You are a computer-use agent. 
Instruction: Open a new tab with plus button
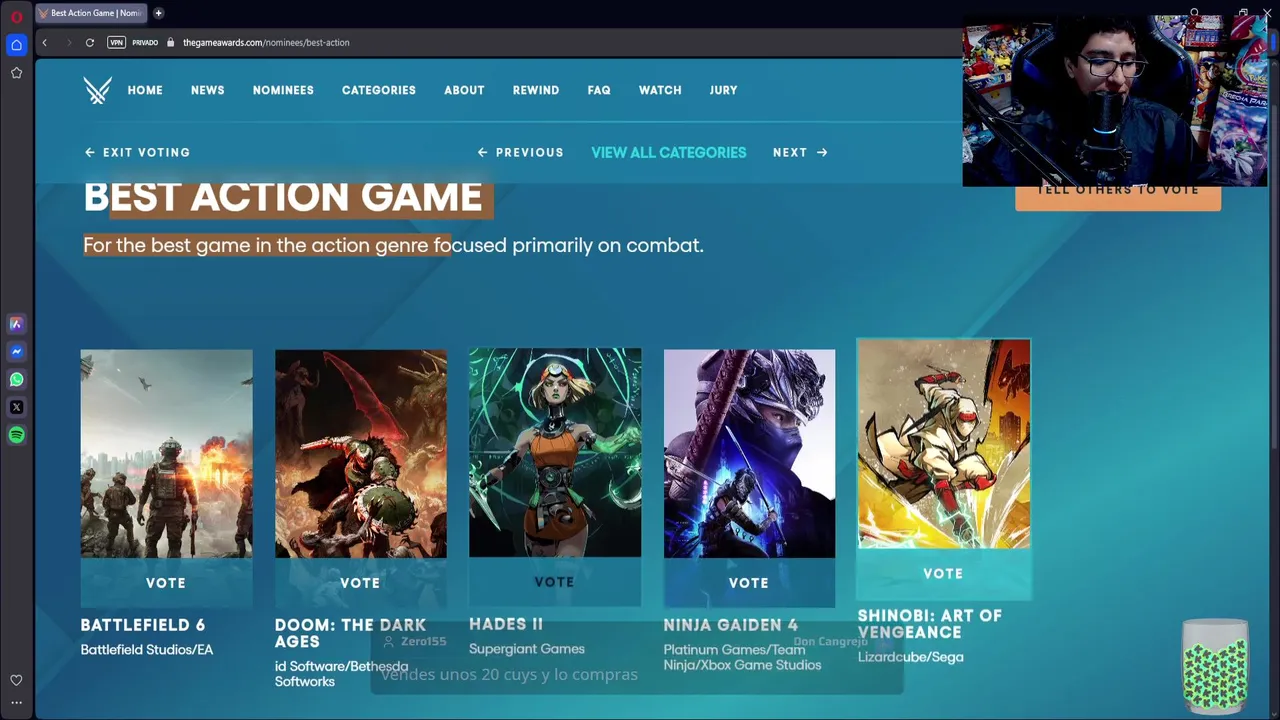pyautogui.click(x=158, y=13)
